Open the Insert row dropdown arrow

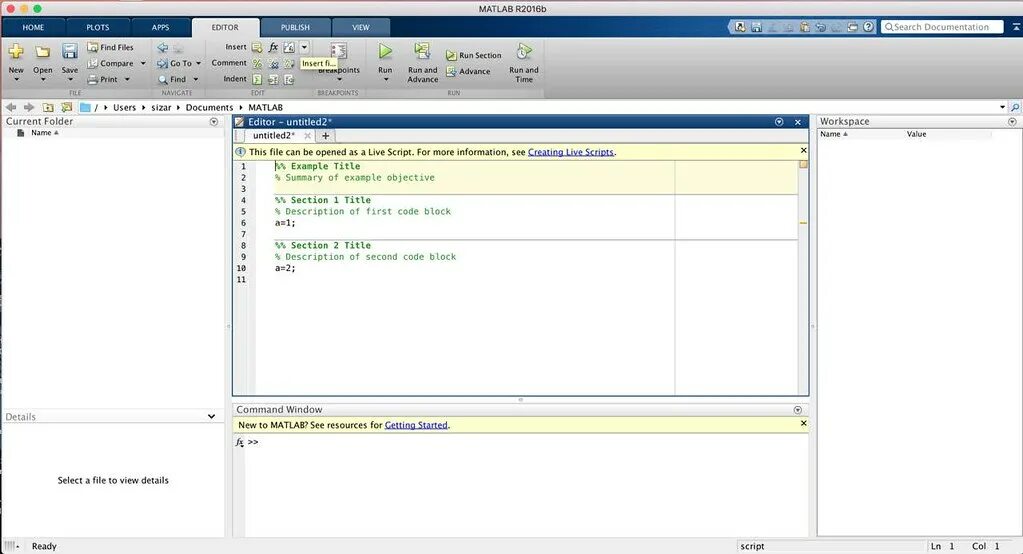click(x=304, y=48)
